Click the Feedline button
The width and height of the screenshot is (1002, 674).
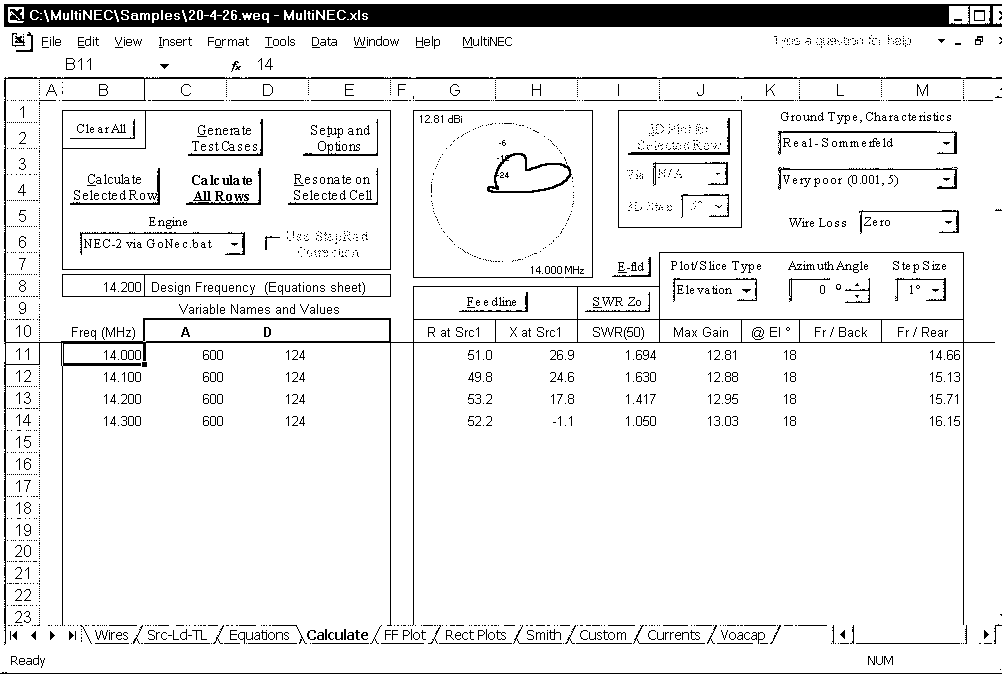tap(491, 302)
